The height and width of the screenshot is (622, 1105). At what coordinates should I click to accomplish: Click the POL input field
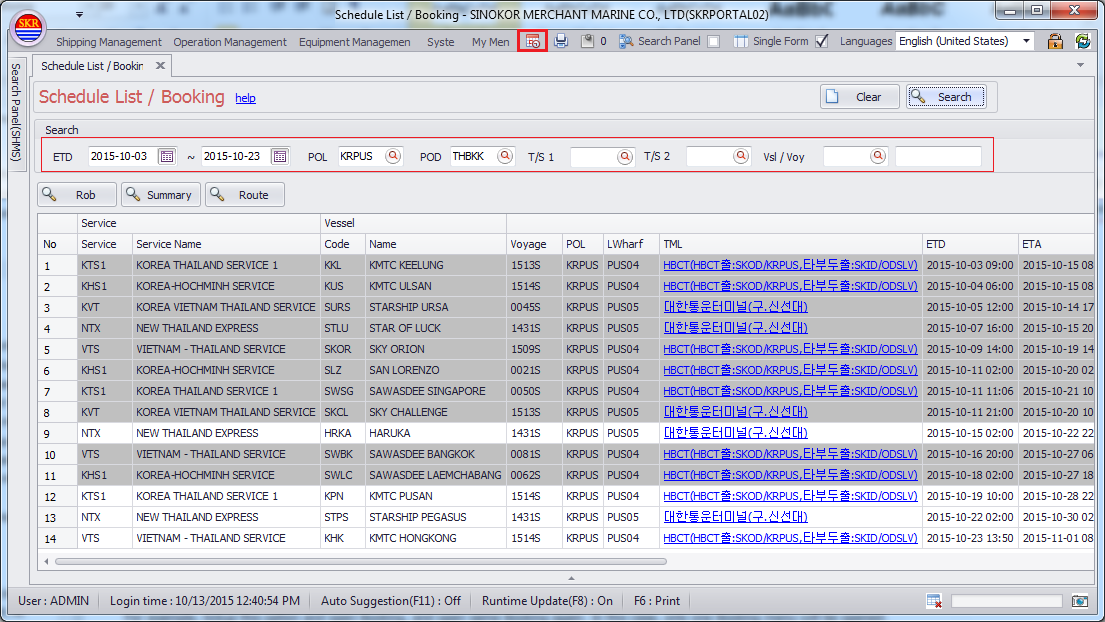361,156
